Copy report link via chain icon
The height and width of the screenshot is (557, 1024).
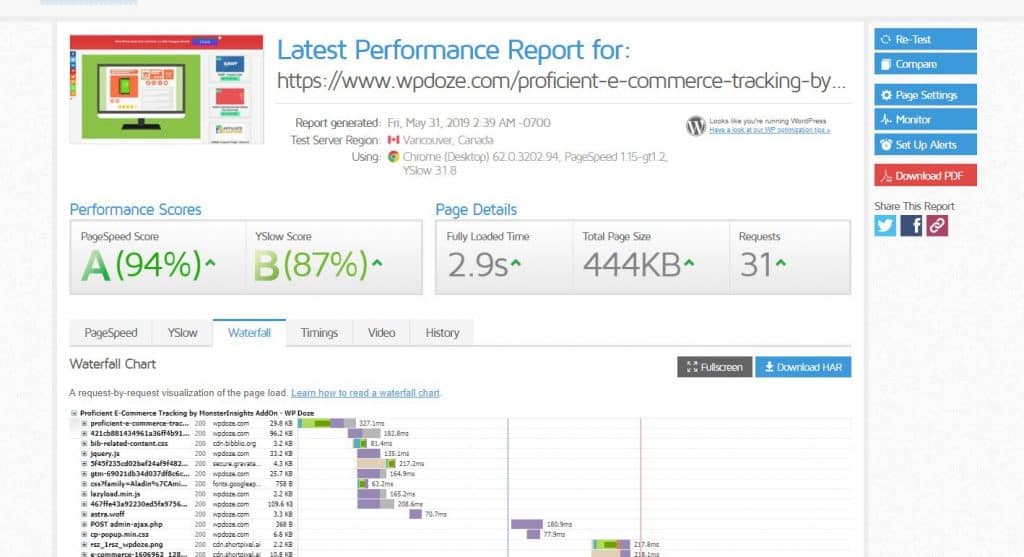[937, 226]
